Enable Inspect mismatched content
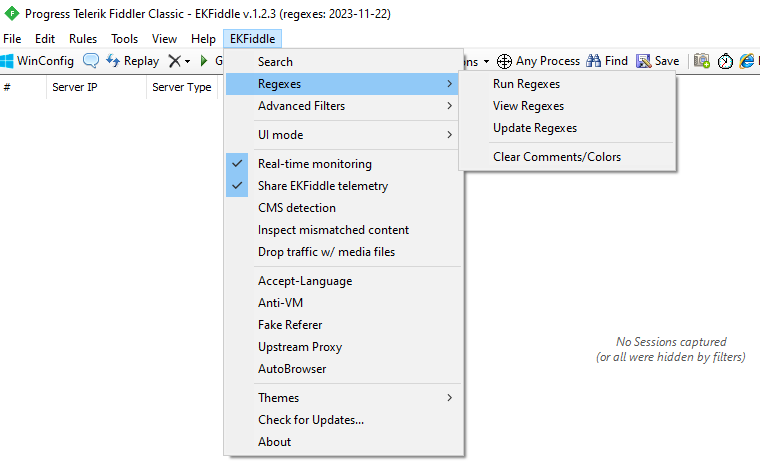Screen dimensions: 760x471 tap(343, 230)
